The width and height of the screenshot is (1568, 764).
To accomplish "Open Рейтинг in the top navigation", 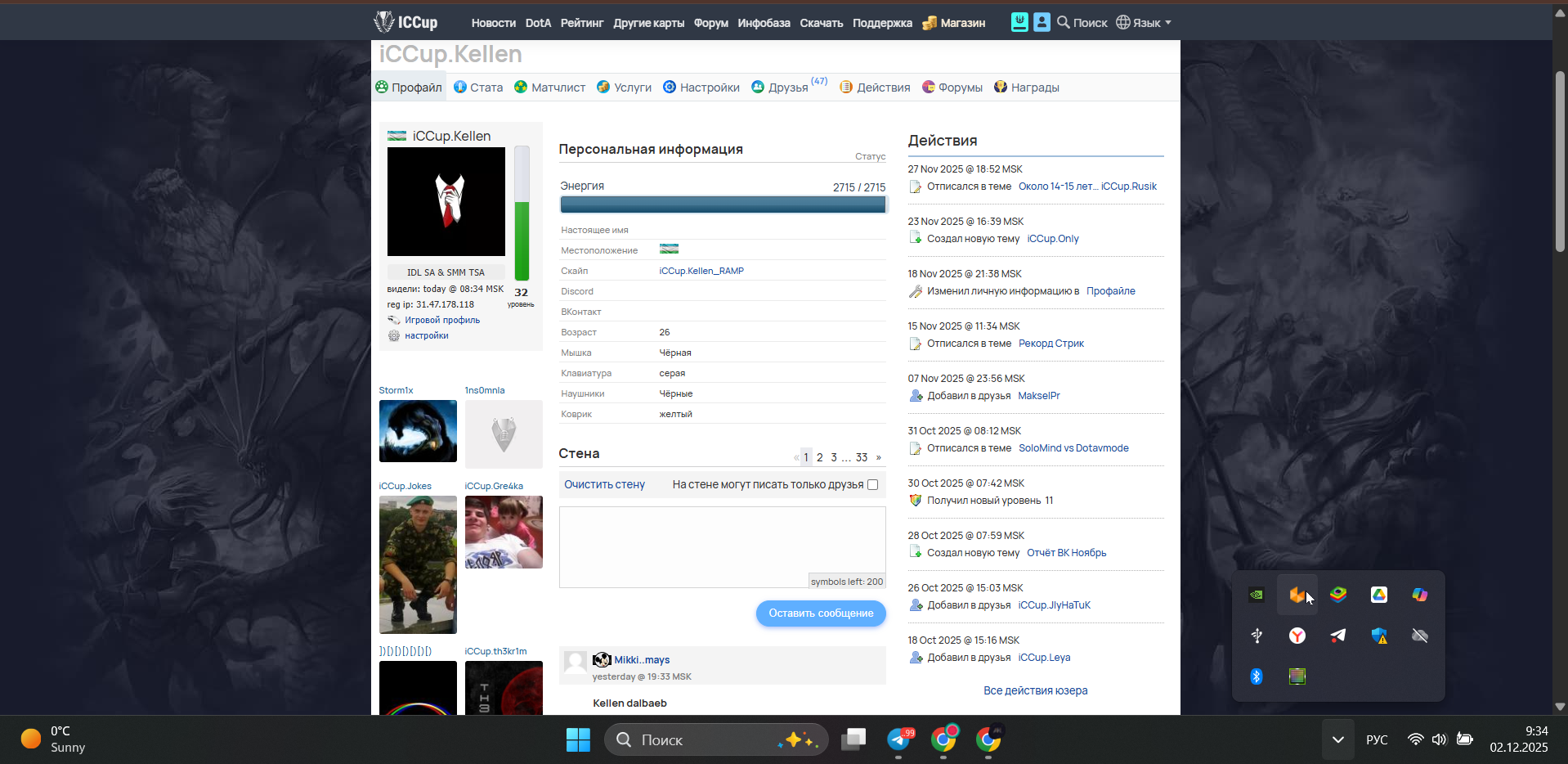I will click(582, 23).
